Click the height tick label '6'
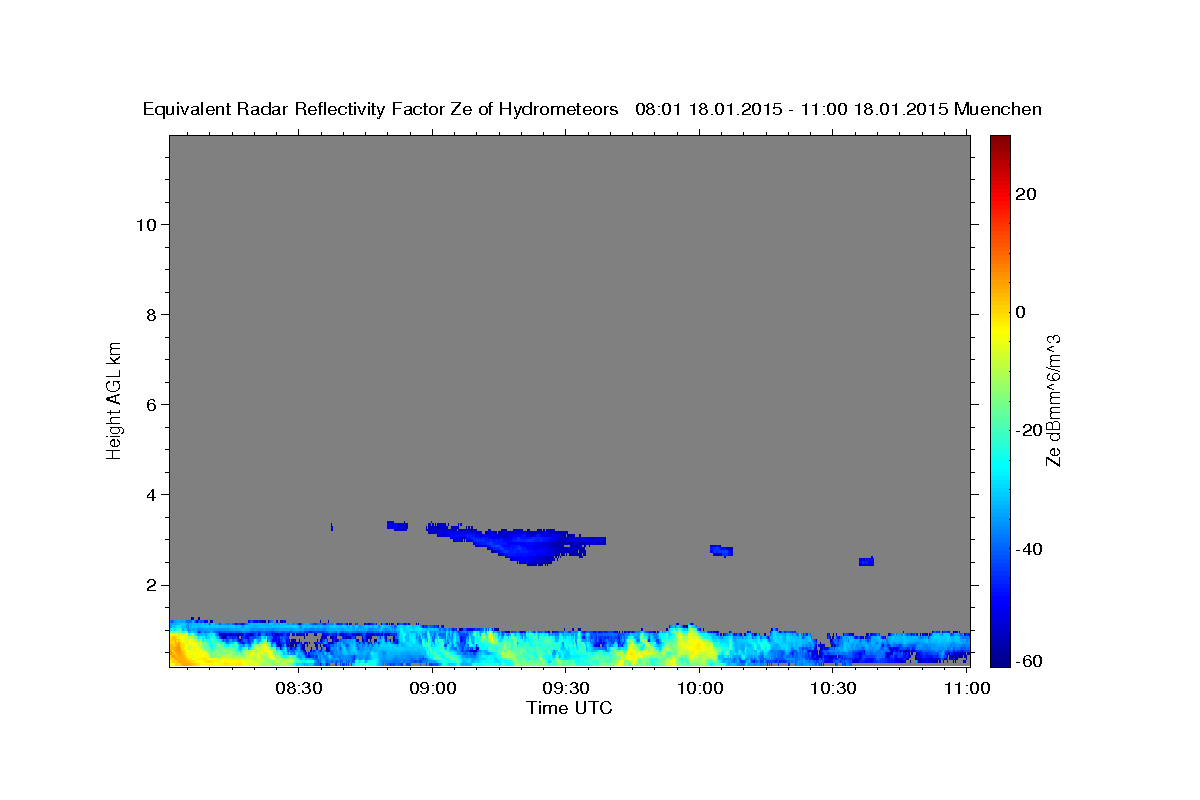 click(150, 404)
